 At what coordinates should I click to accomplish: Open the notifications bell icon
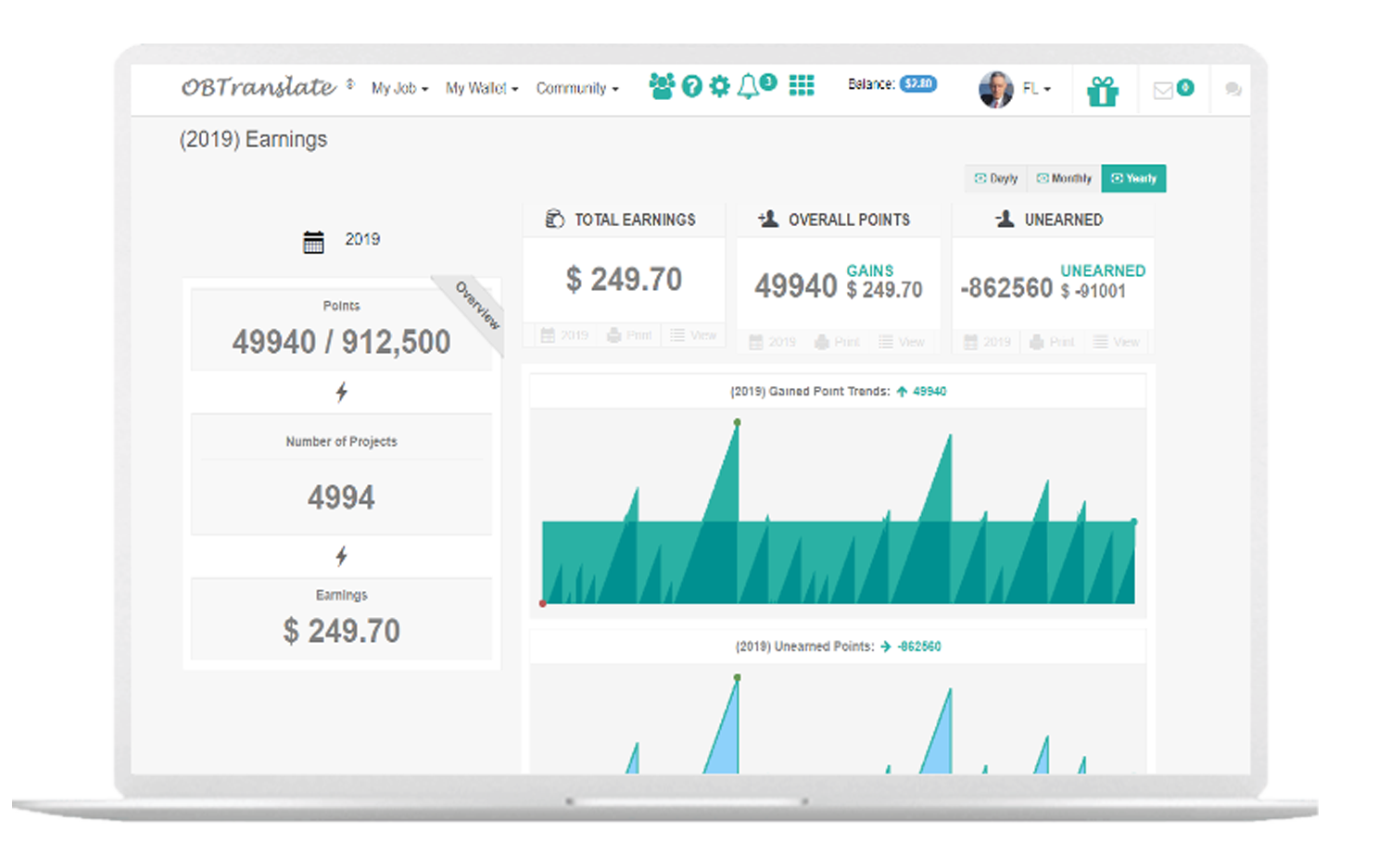(x=748, y=87)
